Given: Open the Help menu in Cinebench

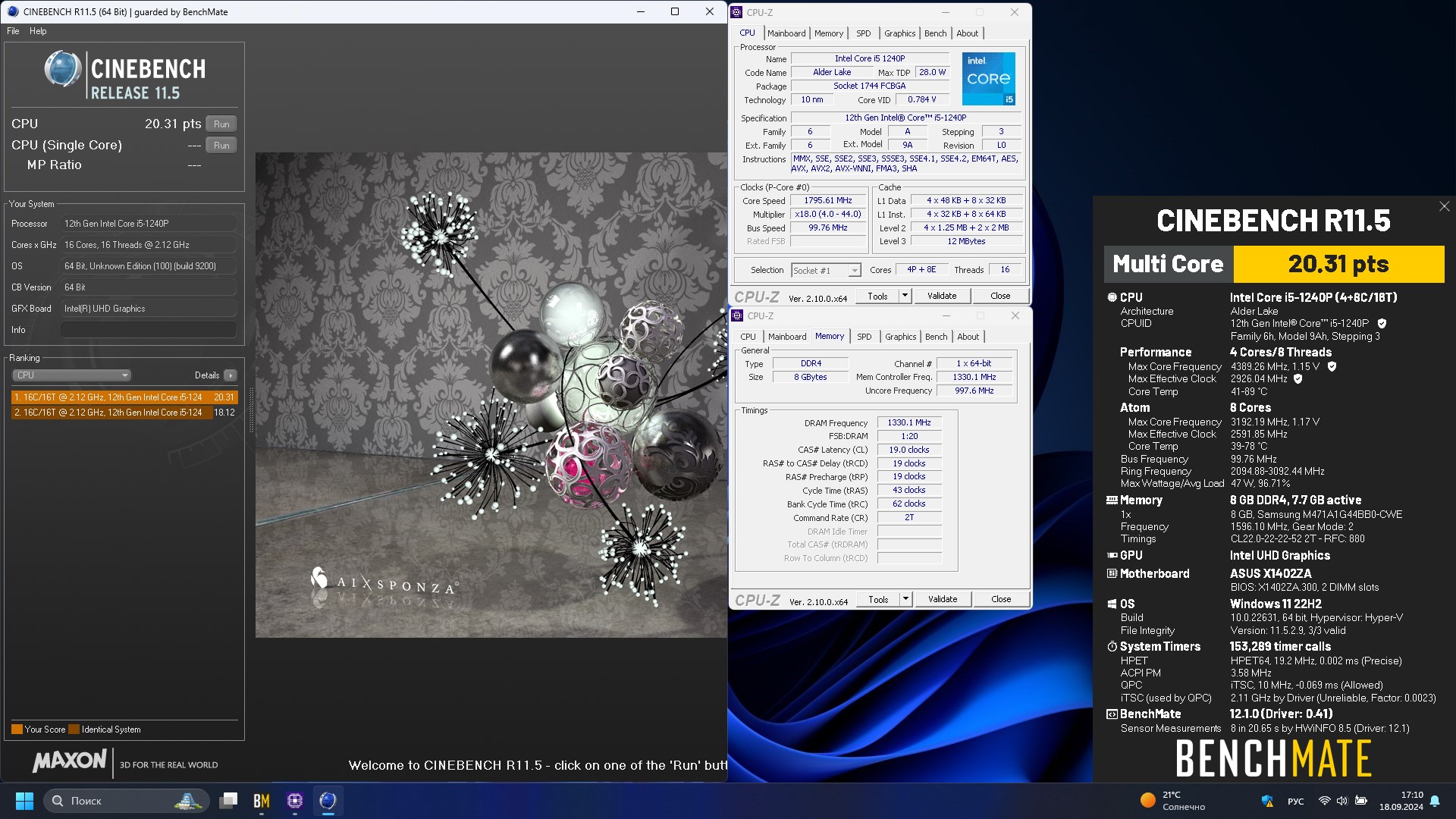Looking at the screenshot, I should coord(38,31).
